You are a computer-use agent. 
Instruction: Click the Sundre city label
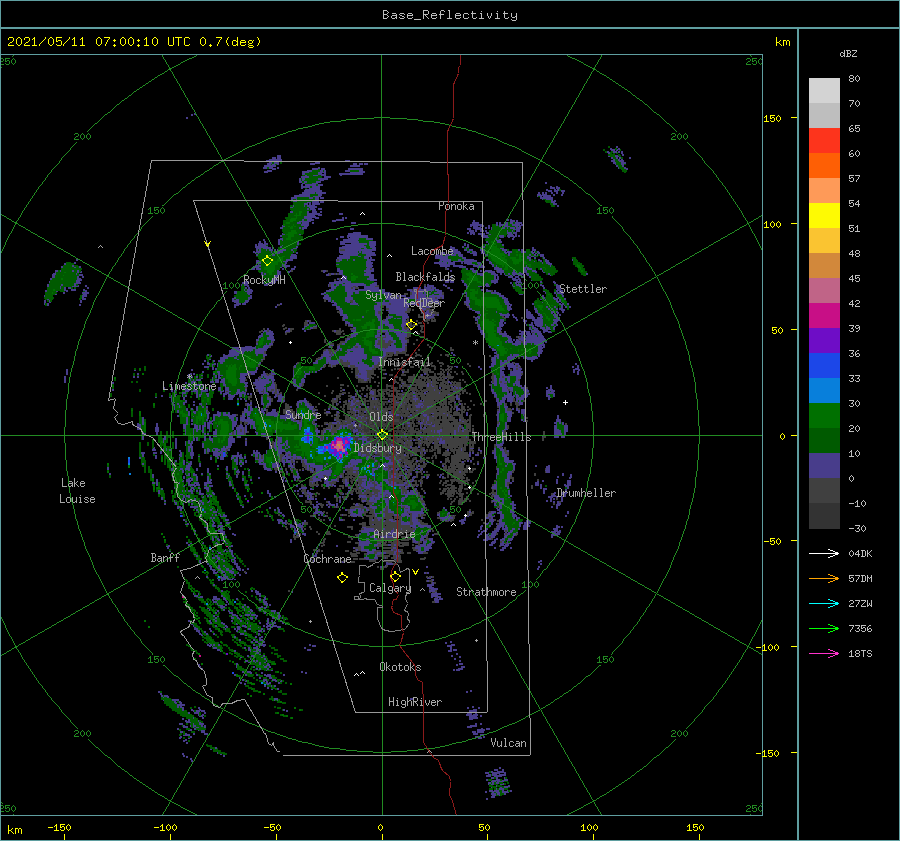point(303,414)
